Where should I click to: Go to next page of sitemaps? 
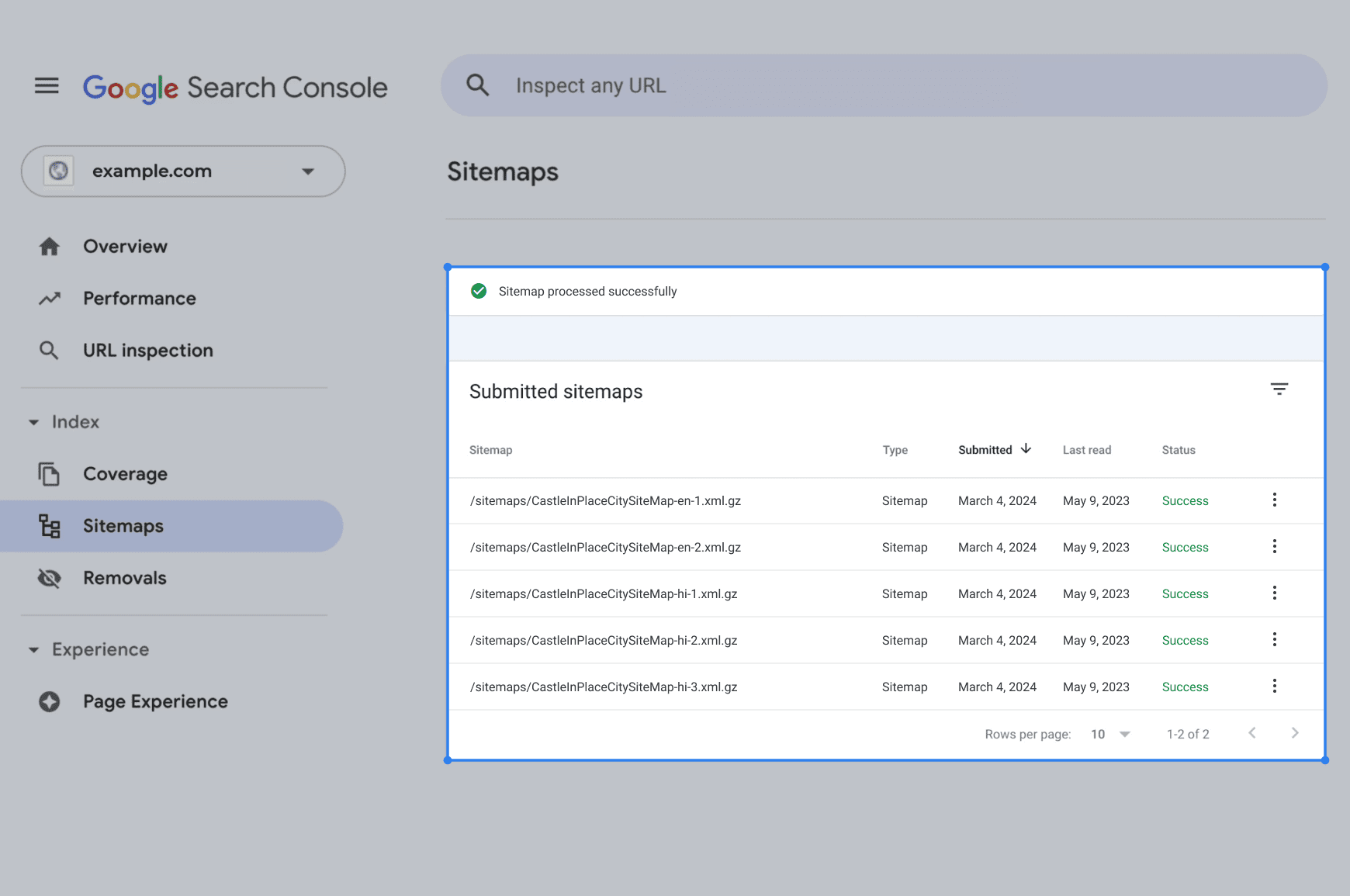(1294, 733)
